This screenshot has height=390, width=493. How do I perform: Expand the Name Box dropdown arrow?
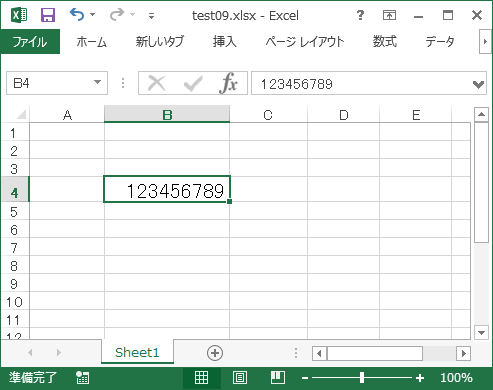[97, 82]
